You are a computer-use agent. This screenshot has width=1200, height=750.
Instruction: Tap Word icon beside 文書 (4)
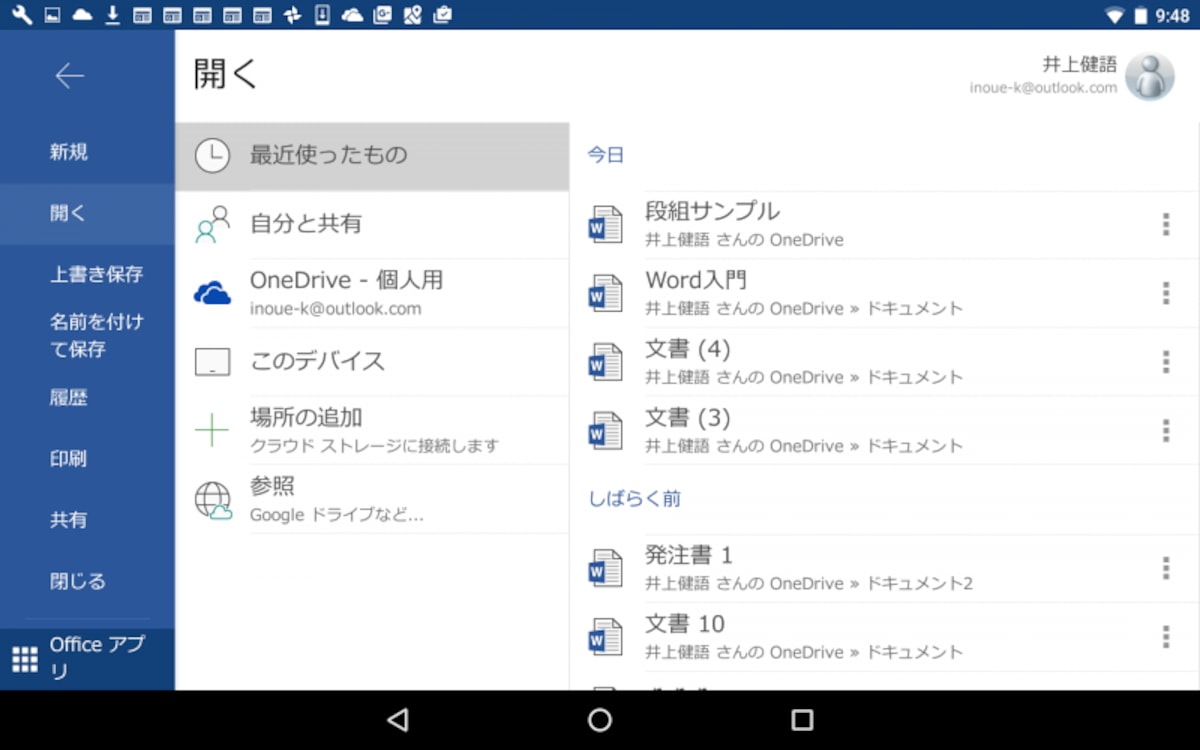(x=605, y=362)
